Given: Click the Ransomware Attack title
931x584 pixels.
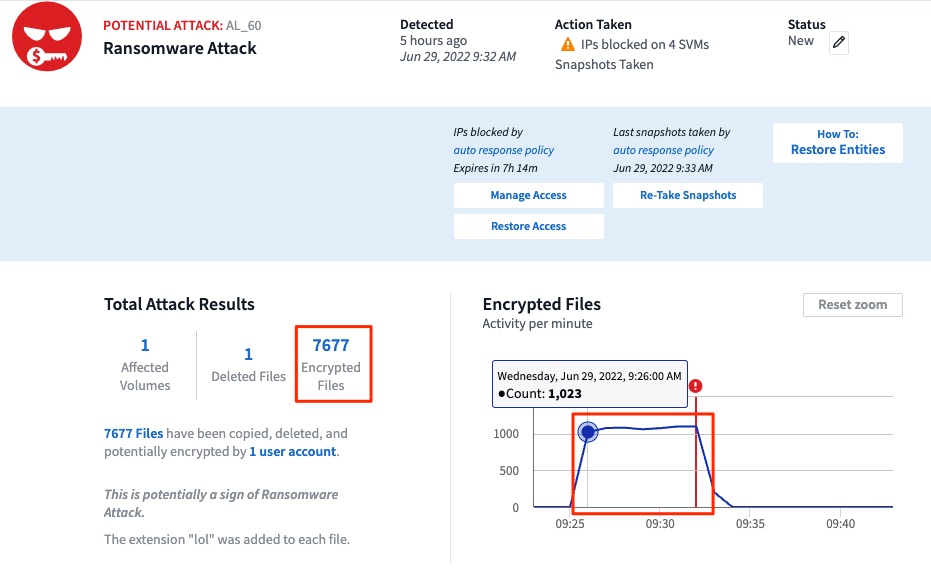Looking at the screenshot, I should coord(180,48).
